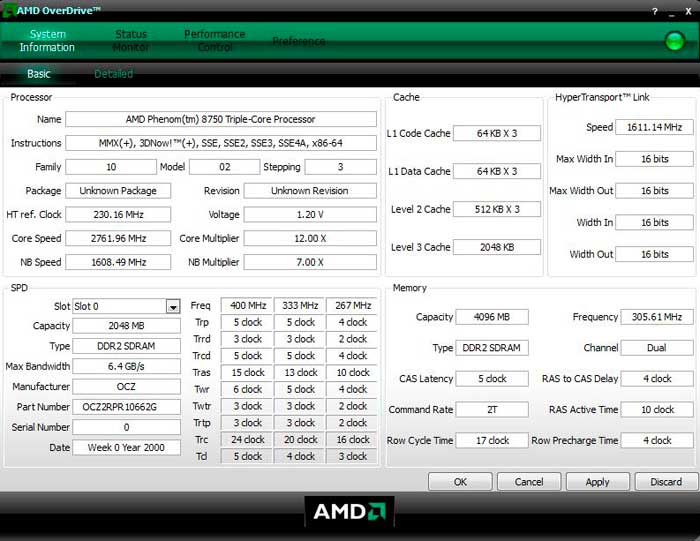Open the SPD Slot dropdown arrow

pyautogui.click(x=173, y=306)
